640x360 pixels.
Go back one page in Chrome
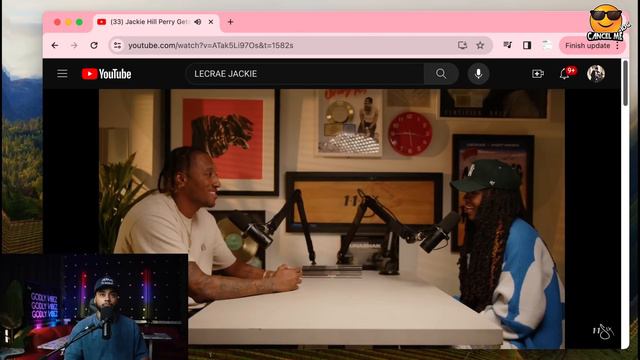tap(55, 45)
